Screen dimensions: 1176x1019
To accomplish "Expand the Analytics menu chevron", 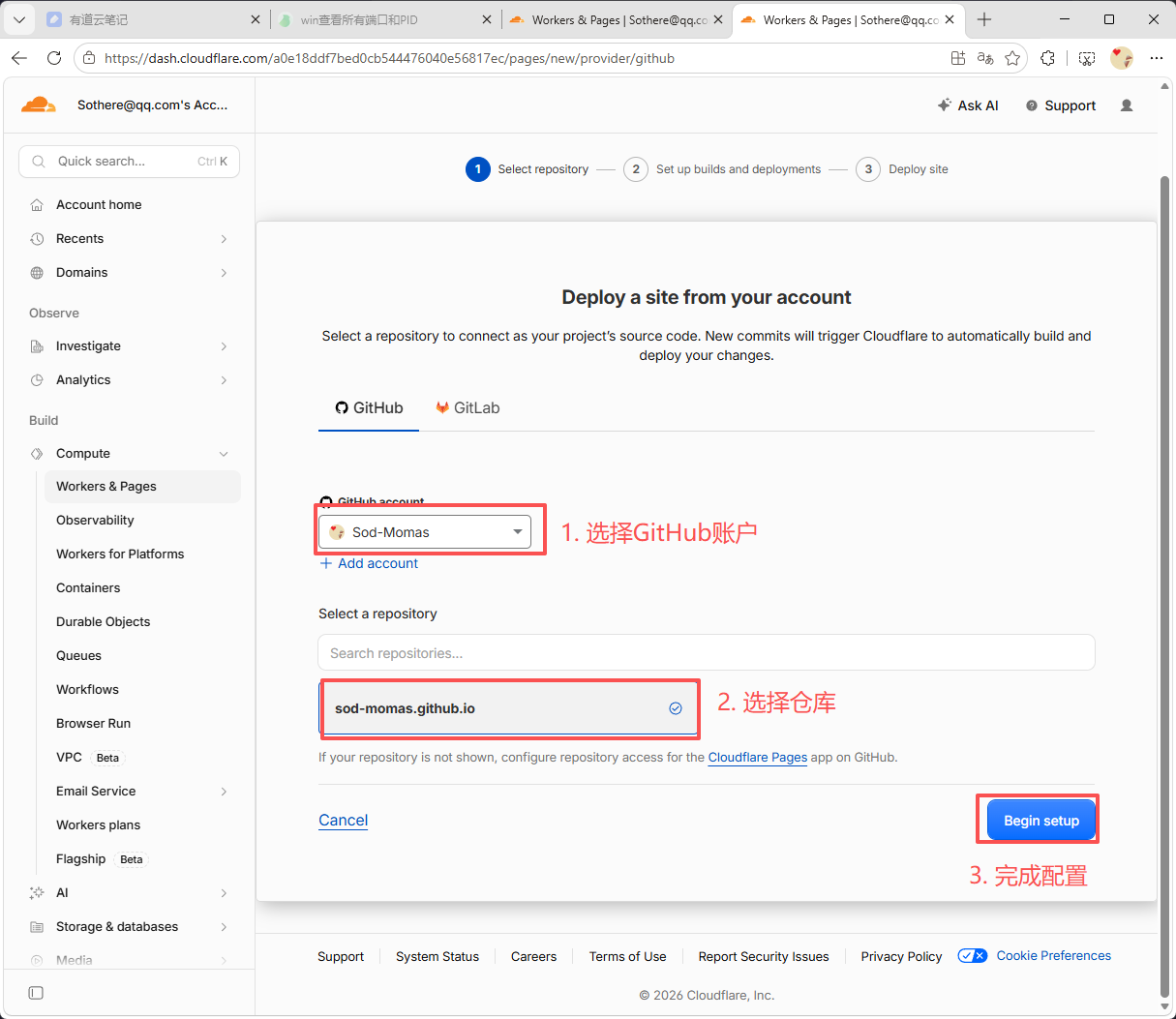I will pos(224,380).
